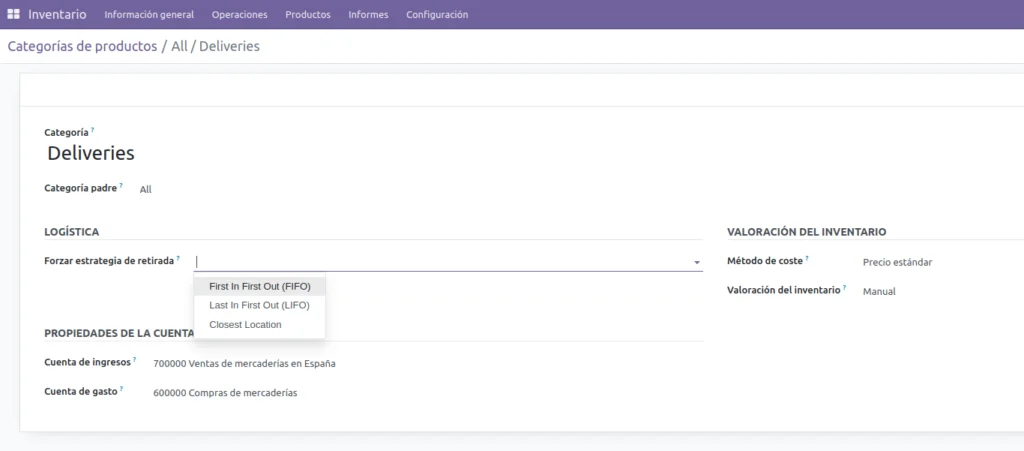The width and height of the screenshot is (1024, 451).
Task: Select First In First Out (FIFO) option
Action: click(x=259, y=286)
